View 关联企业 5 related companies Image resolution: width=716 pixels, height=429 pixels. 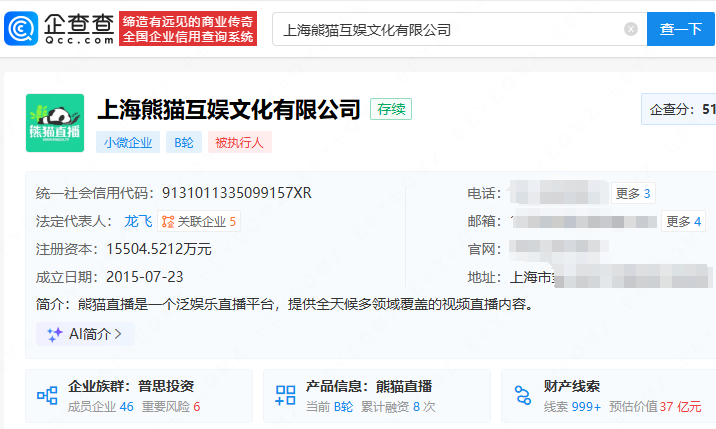[x=199, y=222]
